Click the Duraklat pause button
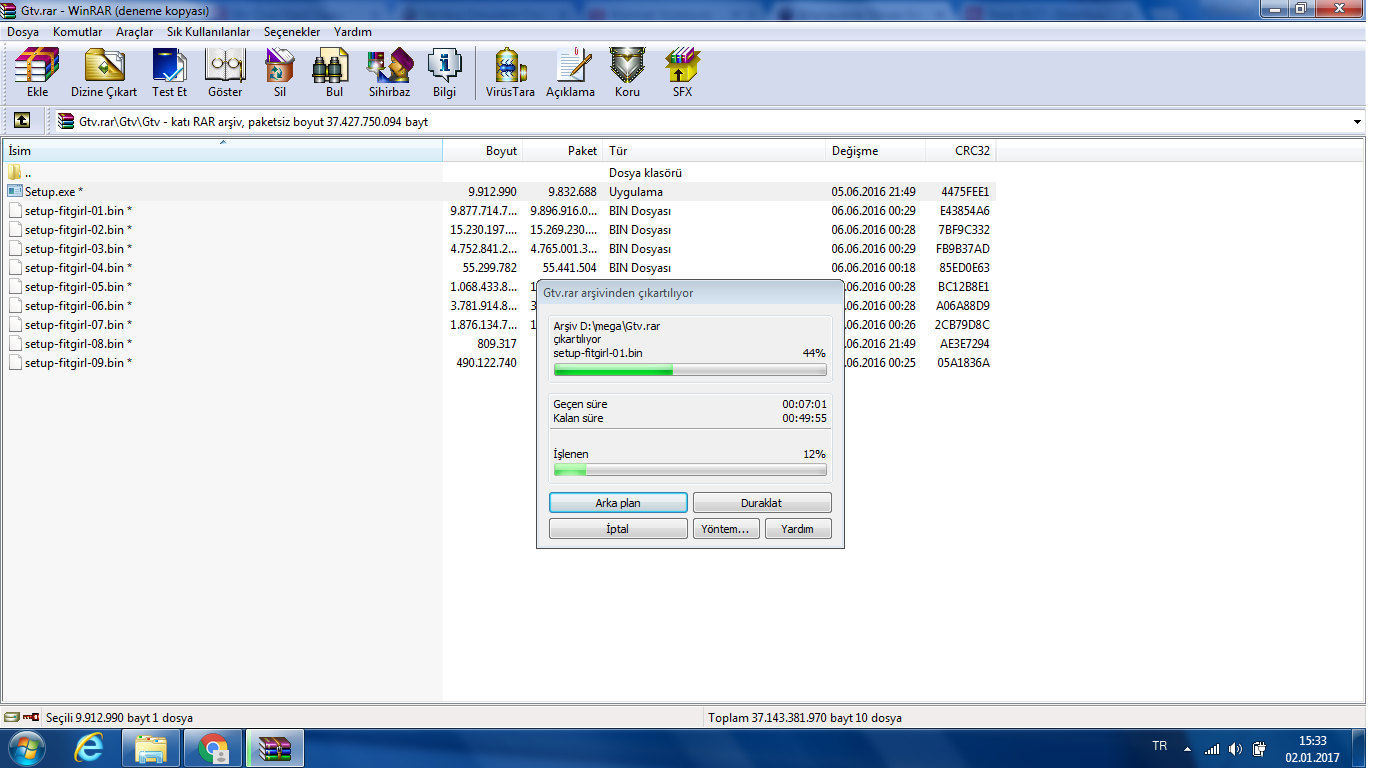 [762, 503]
